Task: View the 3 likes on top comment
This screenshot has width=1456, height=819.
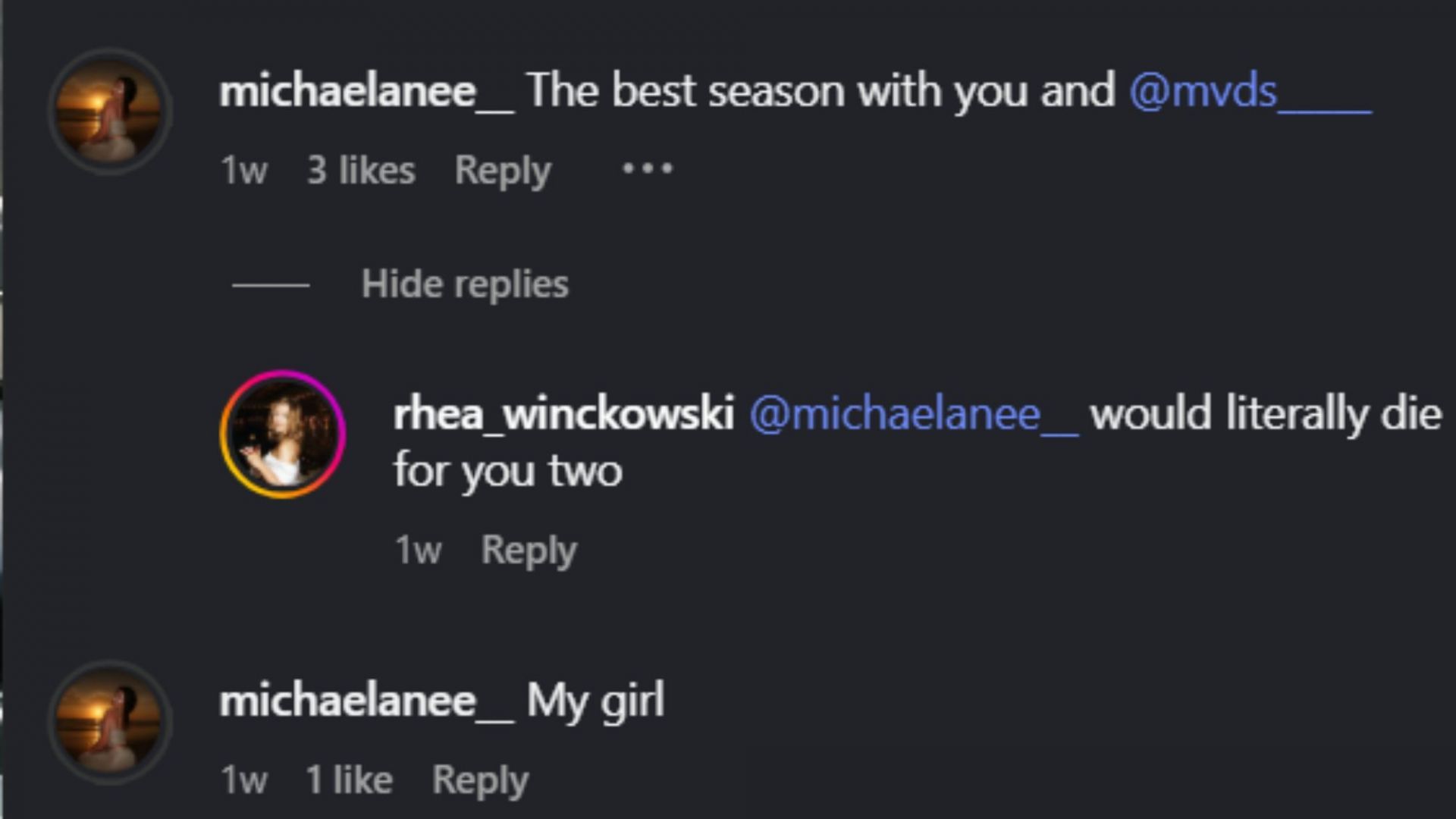Action: [361, 170]
